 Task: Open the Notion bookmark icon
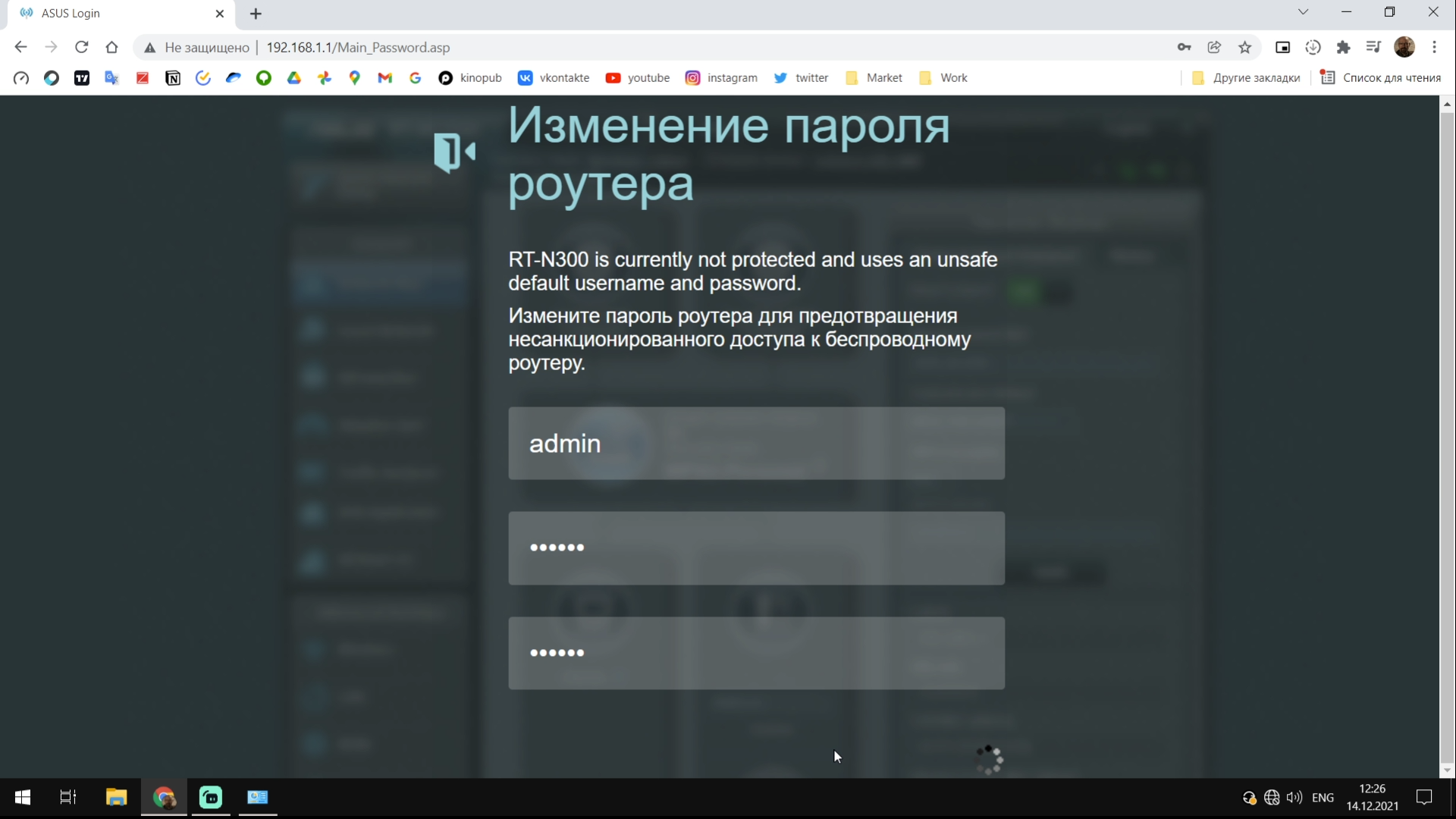[x=173, y=77]
